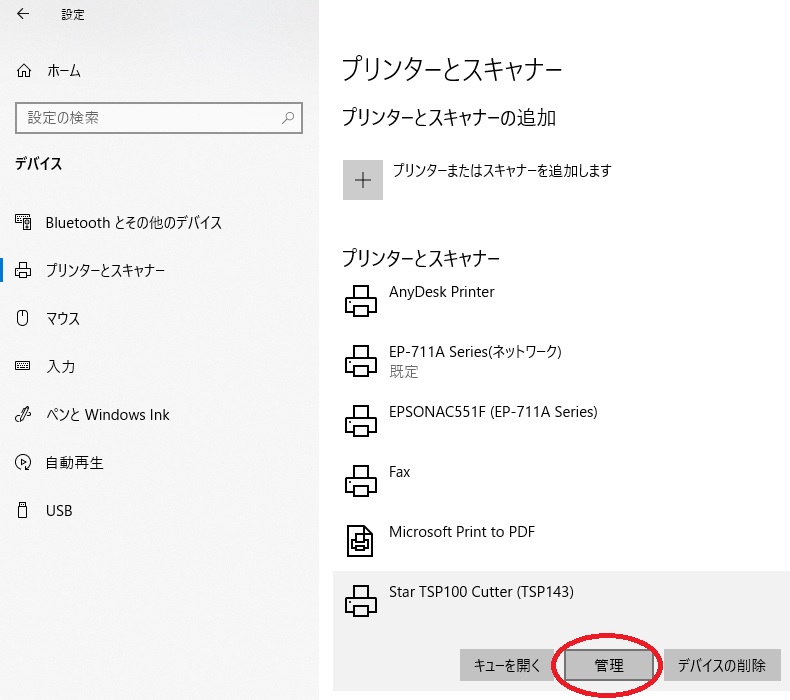Click プリンターまたはスキャナーを追加します text

tap(502, 170)
